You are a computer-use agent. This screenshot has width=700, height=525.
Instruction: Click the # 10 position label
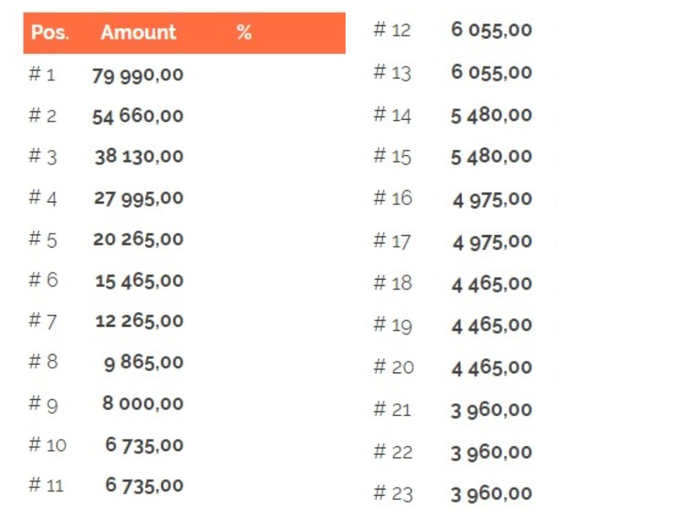tap(47, 445)
